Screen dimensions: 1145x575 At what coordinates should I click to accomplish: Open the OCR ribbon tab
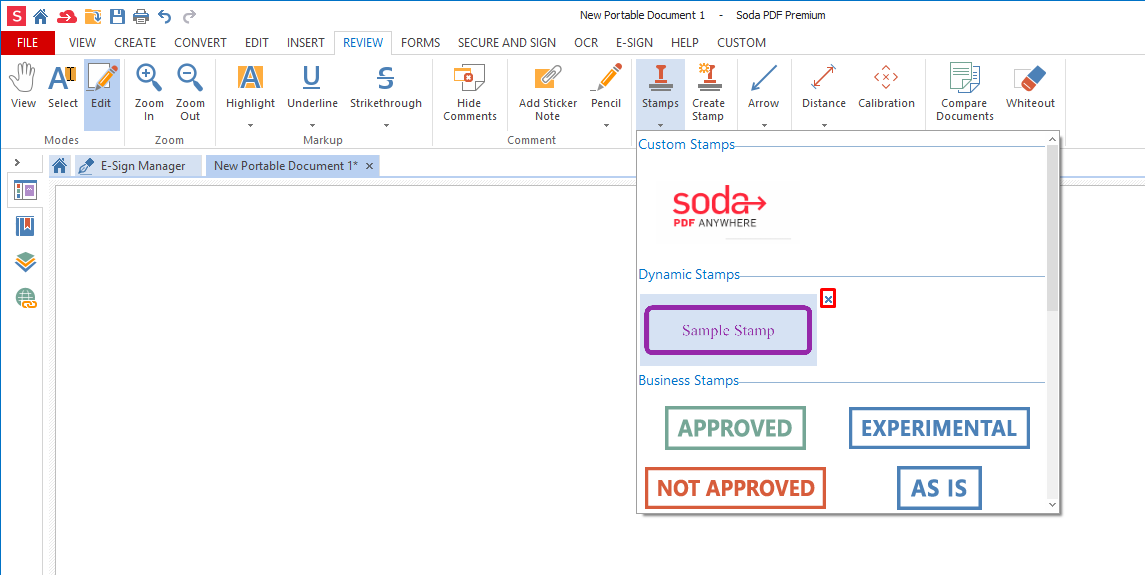click(x=586, y=42)
